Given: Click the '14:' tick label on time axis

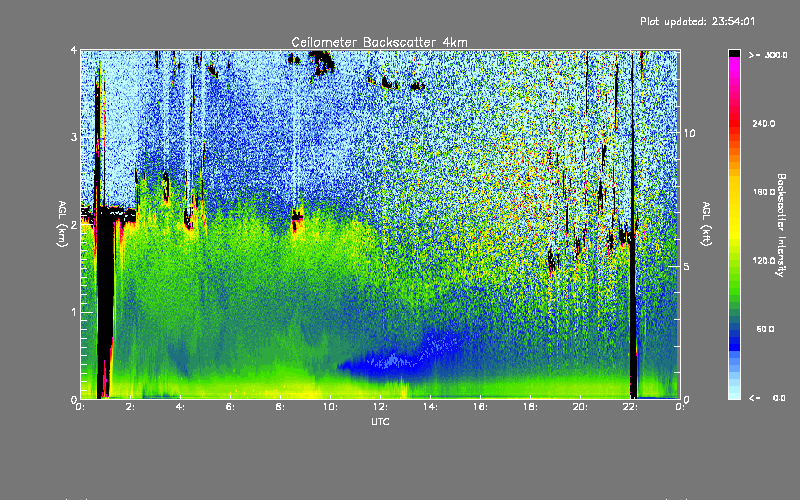Looking at the screenshot, I should coord(430,407).
